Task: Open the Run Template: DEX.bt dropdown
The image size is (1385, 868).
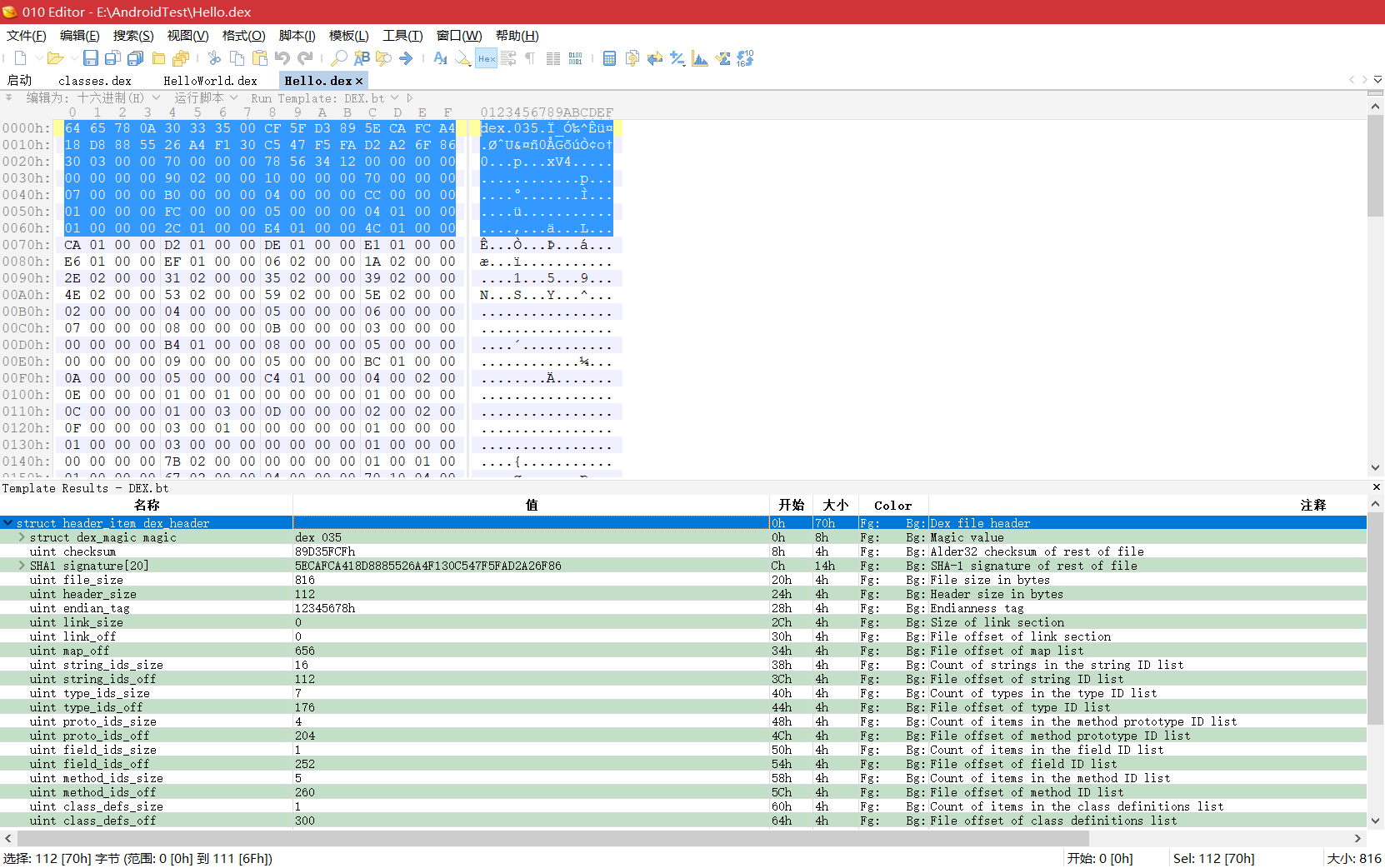Action: click(324, 97)
